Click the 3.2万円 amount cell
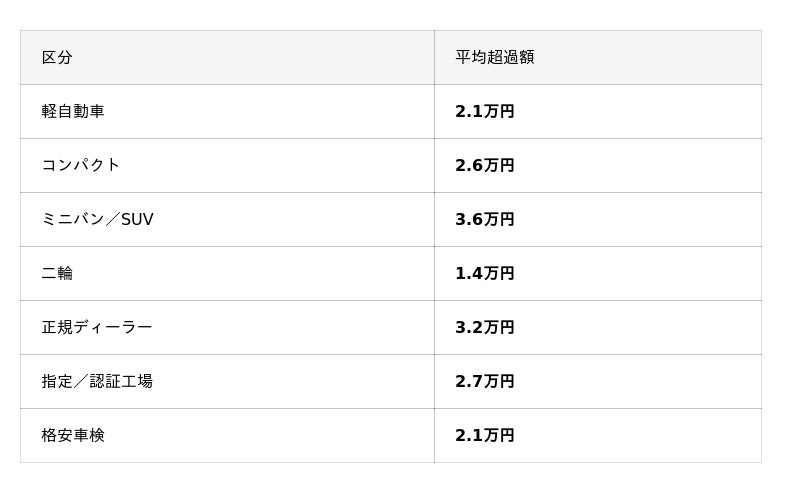Screen dimensions: 800x493 pos(484,328)
